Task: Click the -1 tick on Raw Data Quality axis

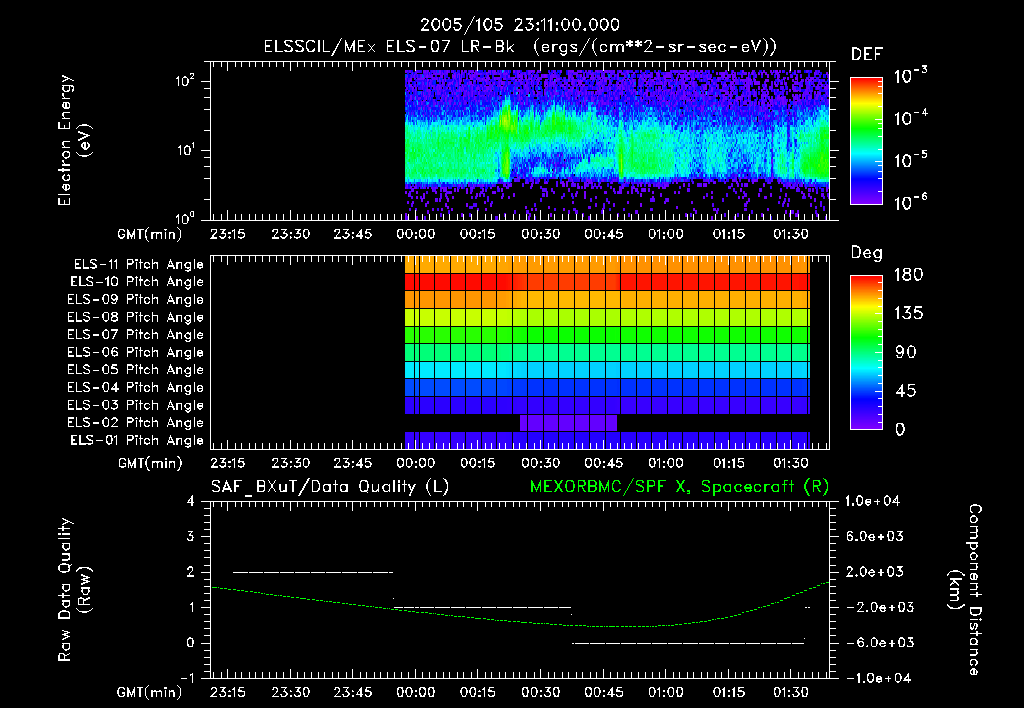Action: click(187, 678)
